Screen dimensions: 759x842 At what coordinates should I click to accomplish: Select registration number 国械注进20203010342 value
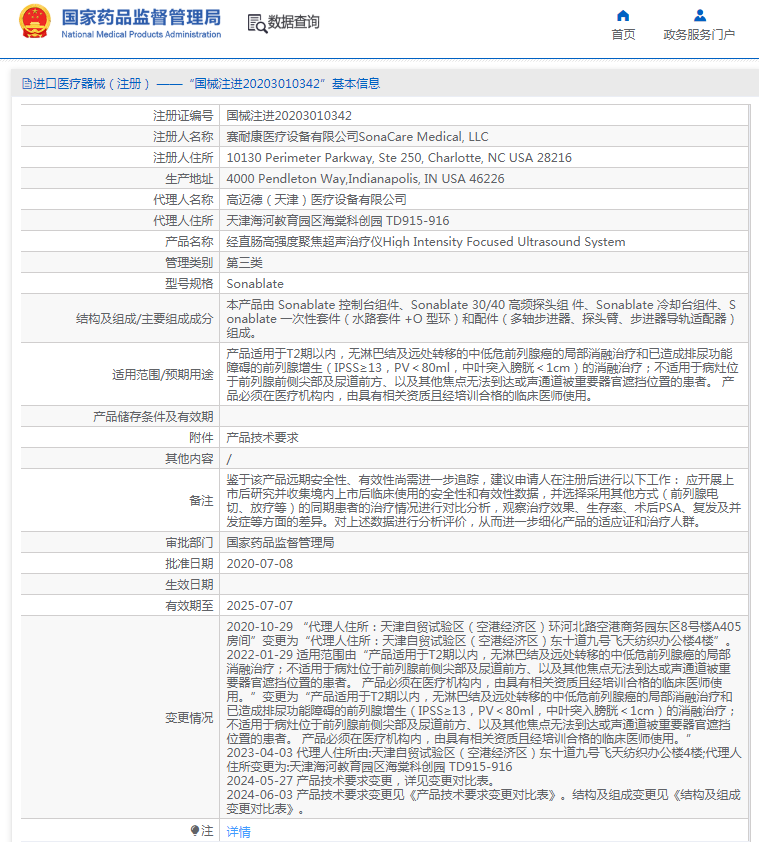tap(289, 115)
